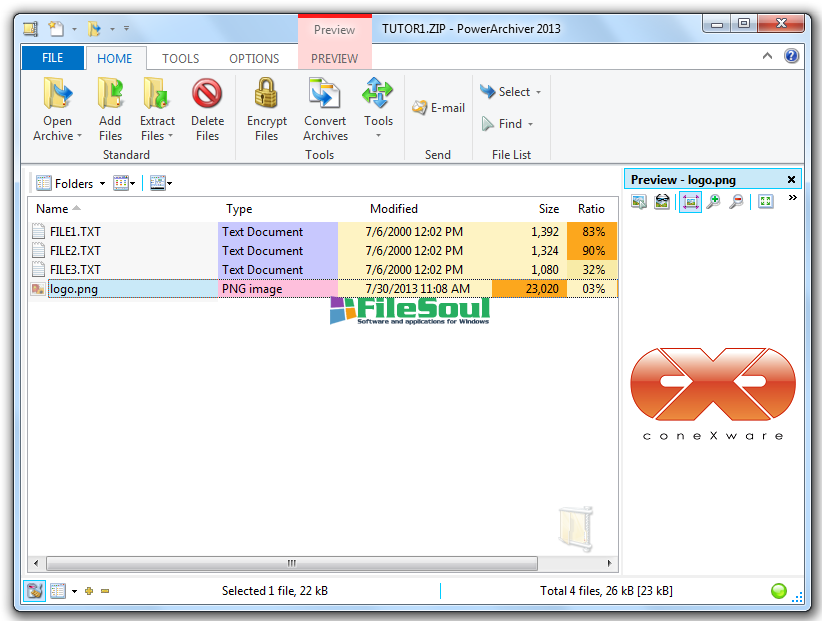Viewport: 822px width, 621px height.
Task: Click the PowerArchiver app icon in title bar
Action: pyautogui.click(x=31, y=29)
